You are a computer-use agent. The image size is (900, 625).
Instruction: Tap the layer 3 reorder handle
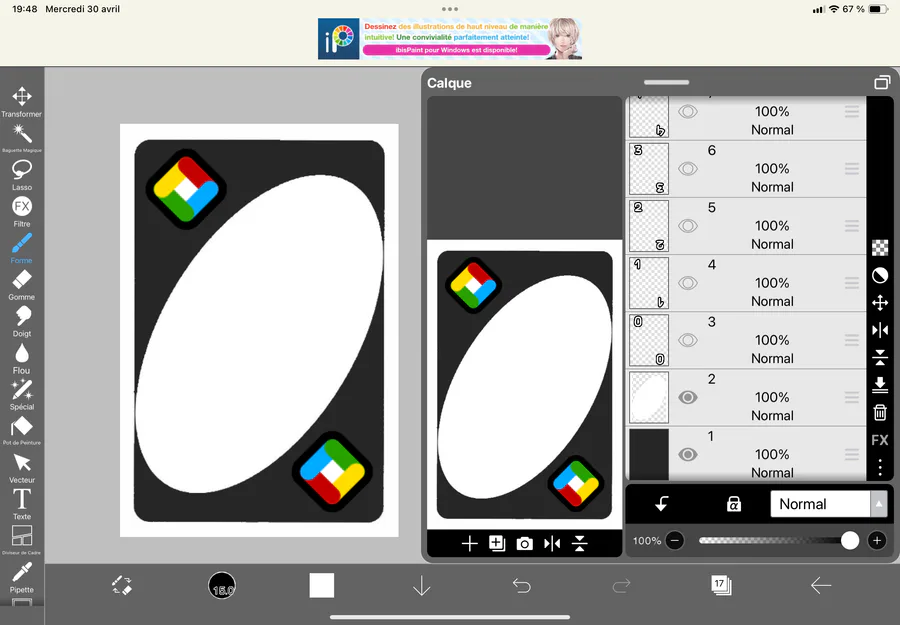point(852,340)
